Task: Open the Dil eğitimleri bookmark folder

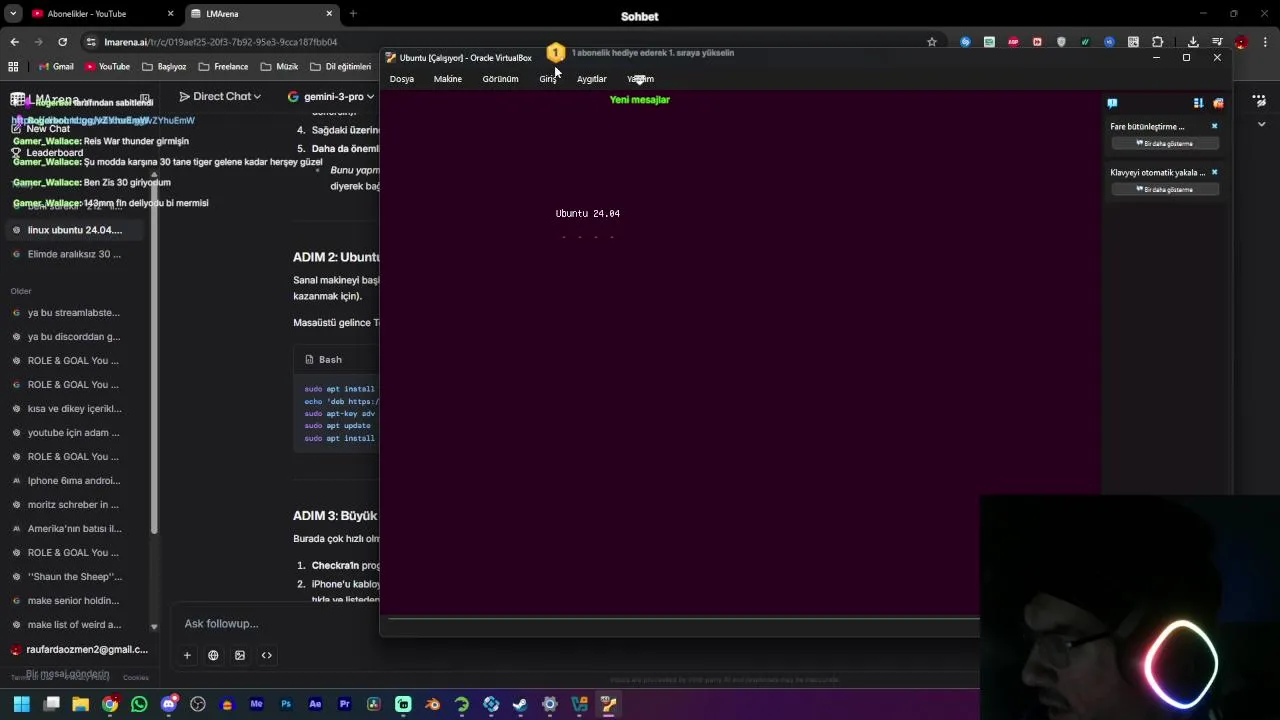Action: pos(340,67)
